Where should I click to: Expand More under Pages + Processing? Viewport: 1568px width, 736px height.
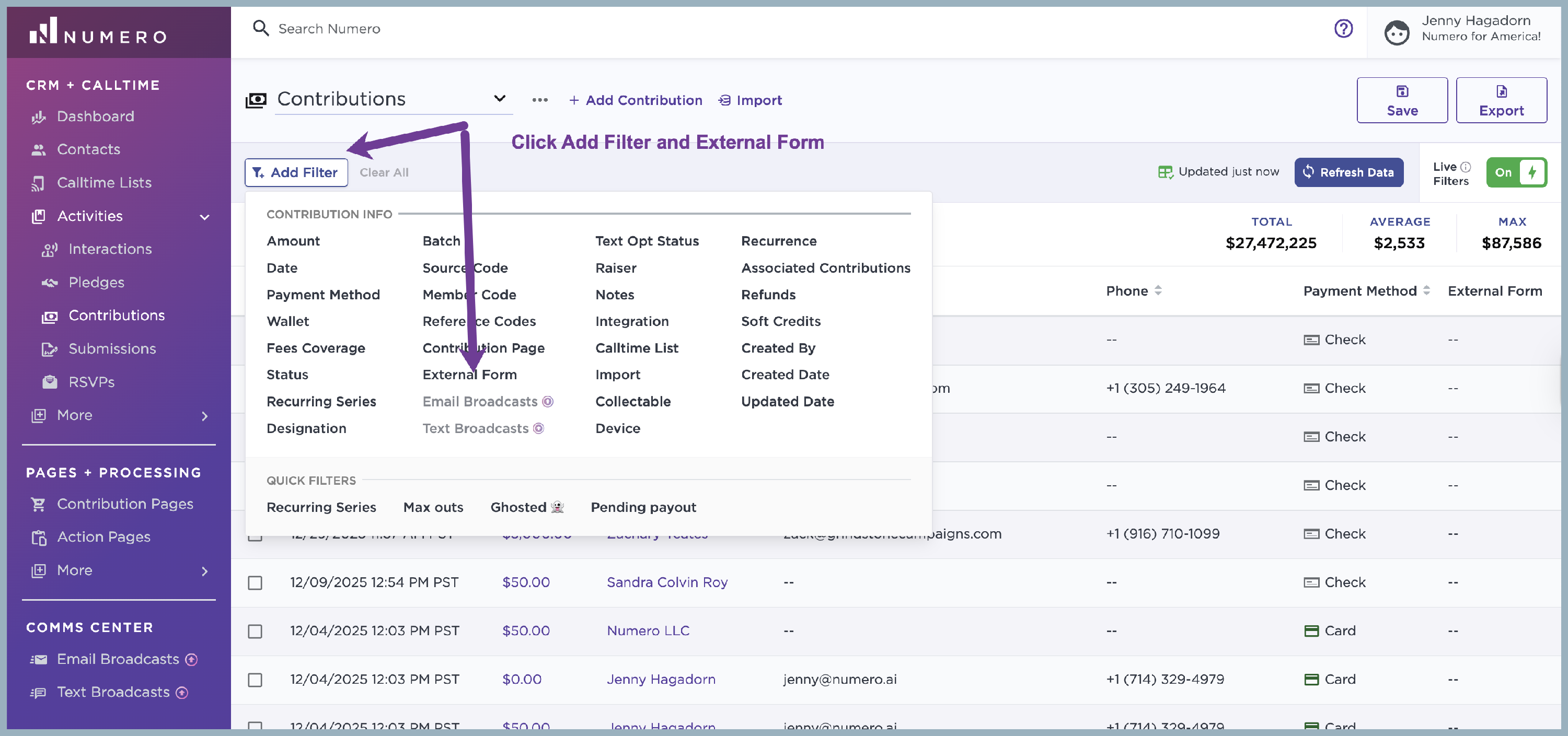pyautogui.click(x=204, y=571)
